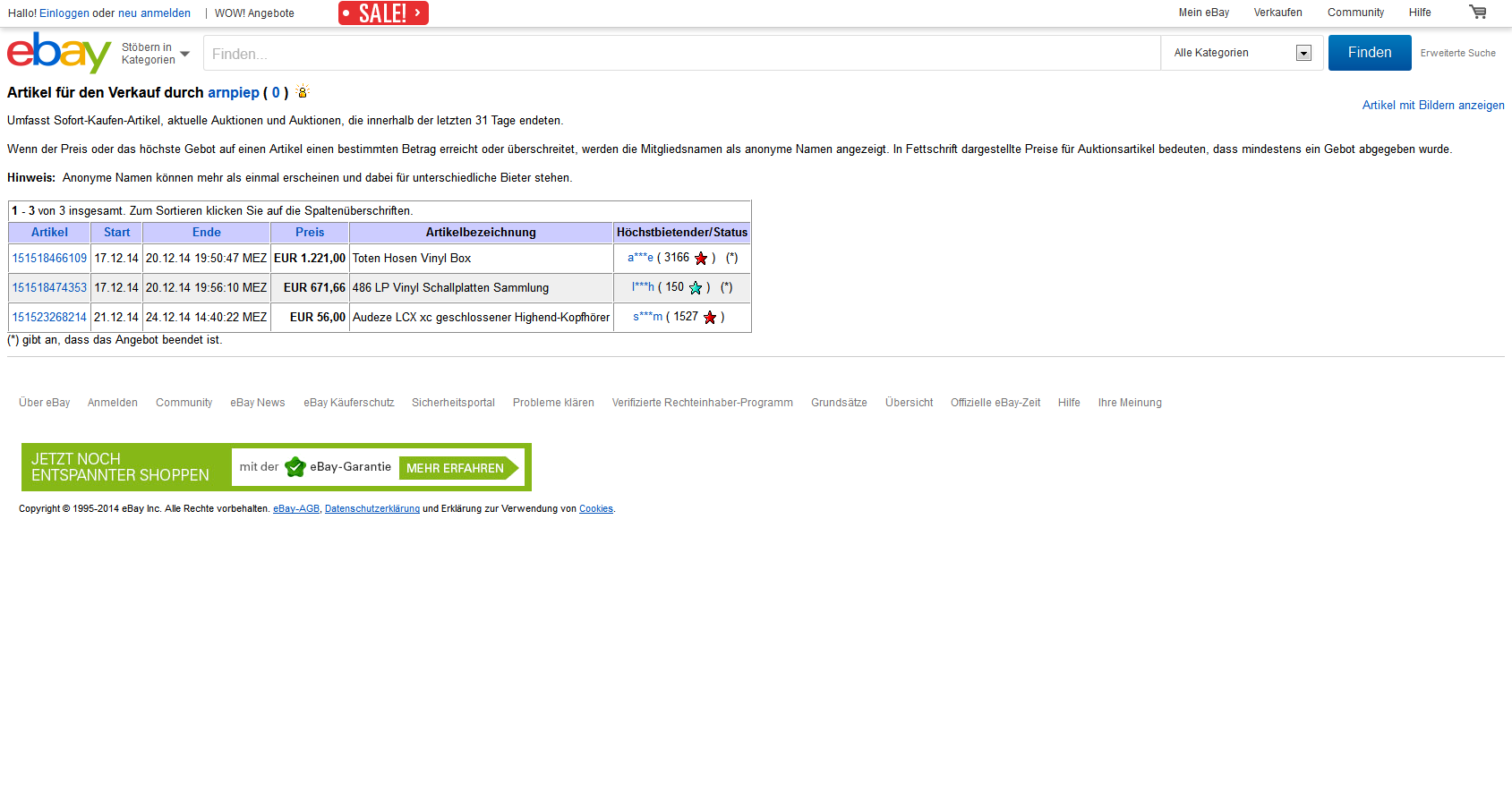The height and width of the screenshot is (809, 1512).
Task: Expand Stöbern in Kategorien dropdown
Action: point(156,54)
